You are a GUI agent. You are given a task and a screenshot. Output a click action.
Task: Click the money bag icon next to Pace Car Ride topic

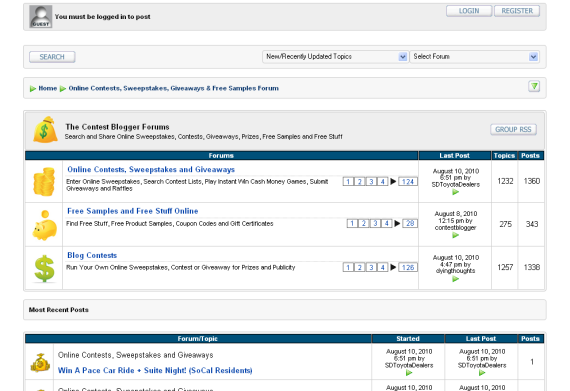tap(40, 362)
